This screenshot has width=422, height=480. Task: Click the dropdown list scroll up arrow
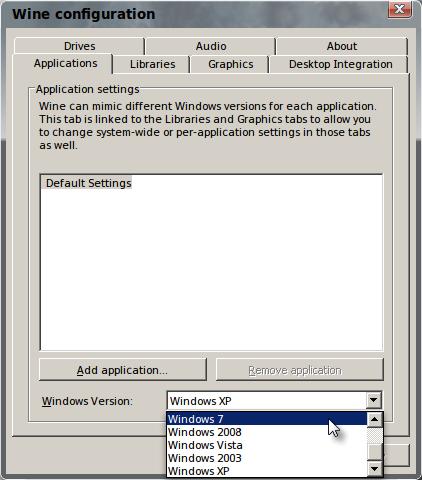point(374,420)
